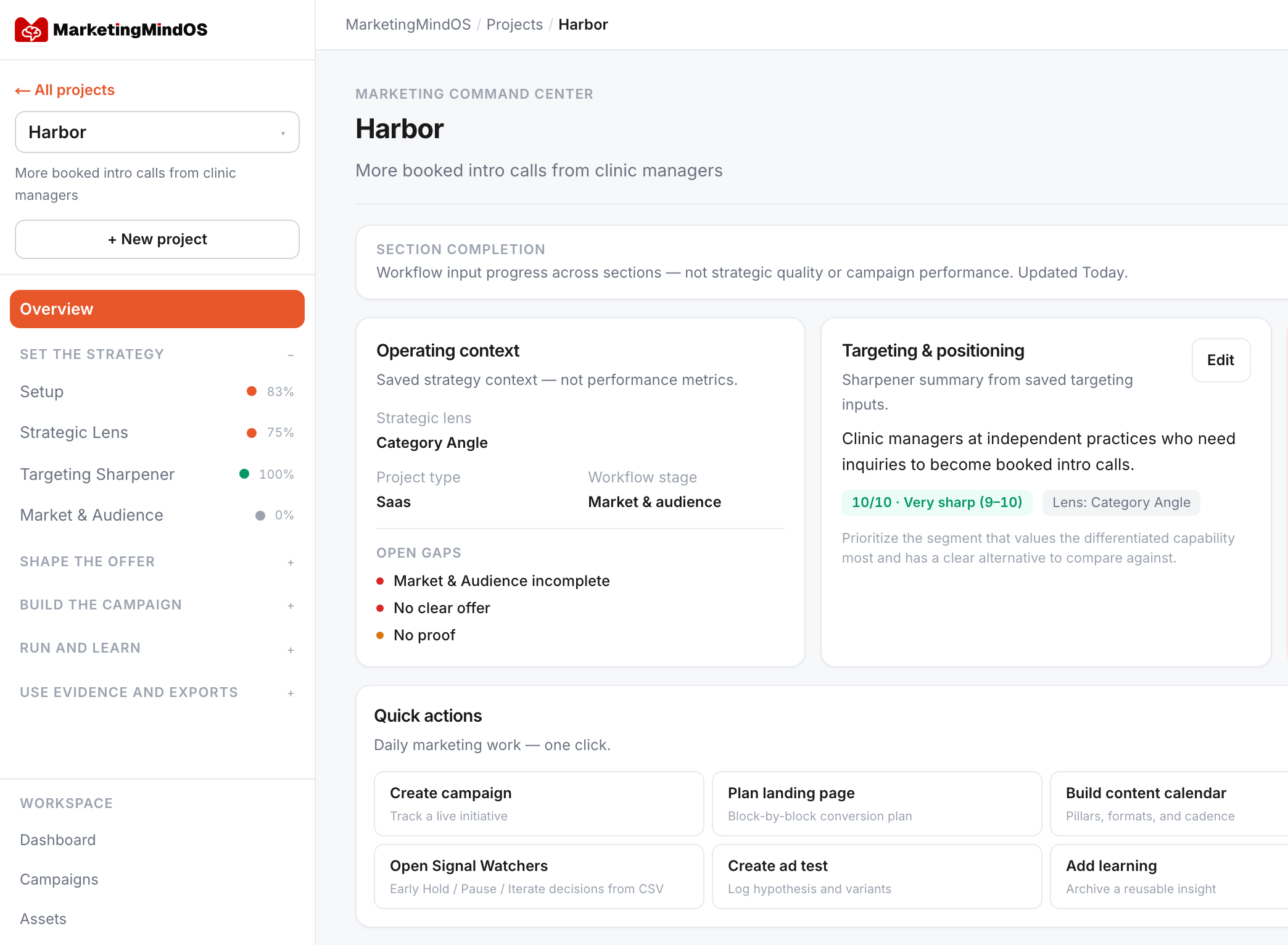Open Assets in workspace
The image size is (1288, 945).
click(x=43, y=919)
